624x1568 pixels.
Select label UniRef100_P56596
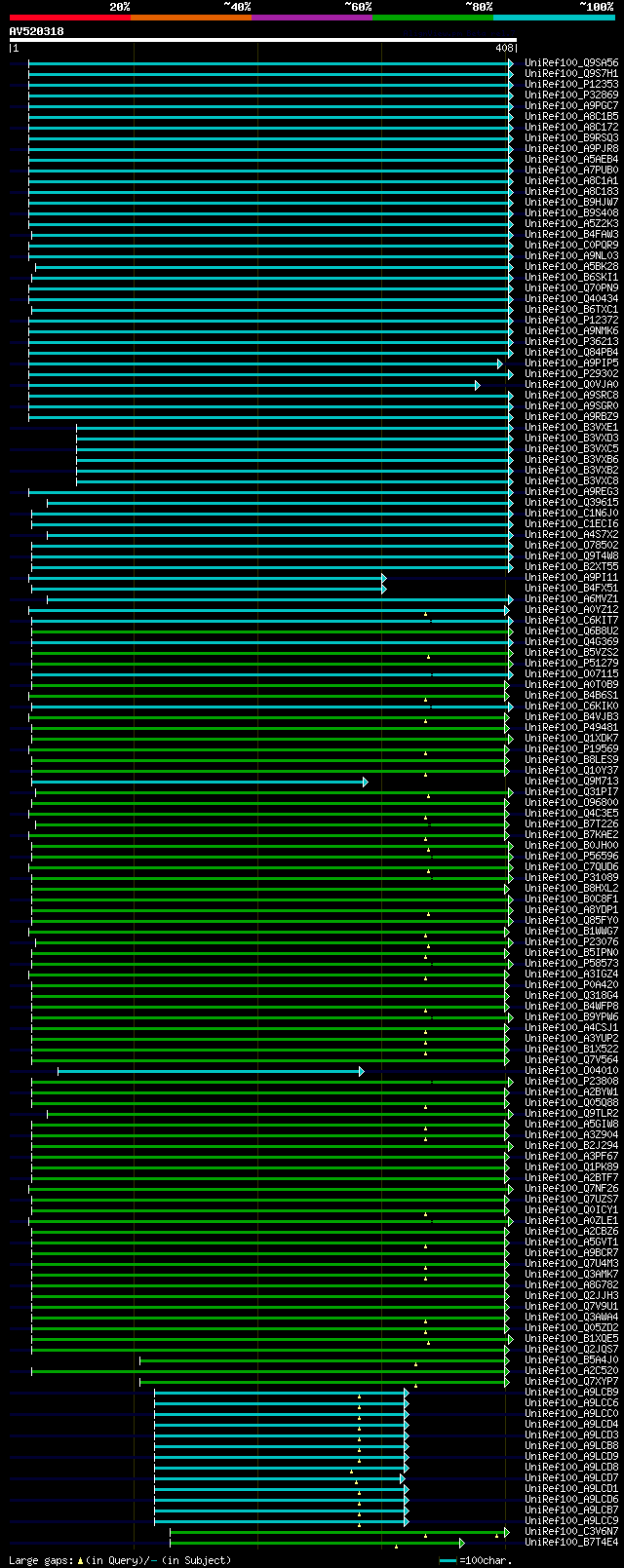coord(571,856)
